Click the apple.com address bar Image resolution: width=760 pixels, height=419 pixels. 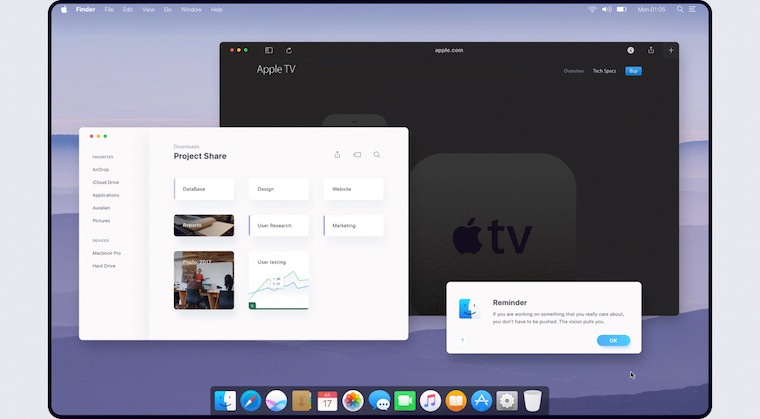tap(449, 50)
